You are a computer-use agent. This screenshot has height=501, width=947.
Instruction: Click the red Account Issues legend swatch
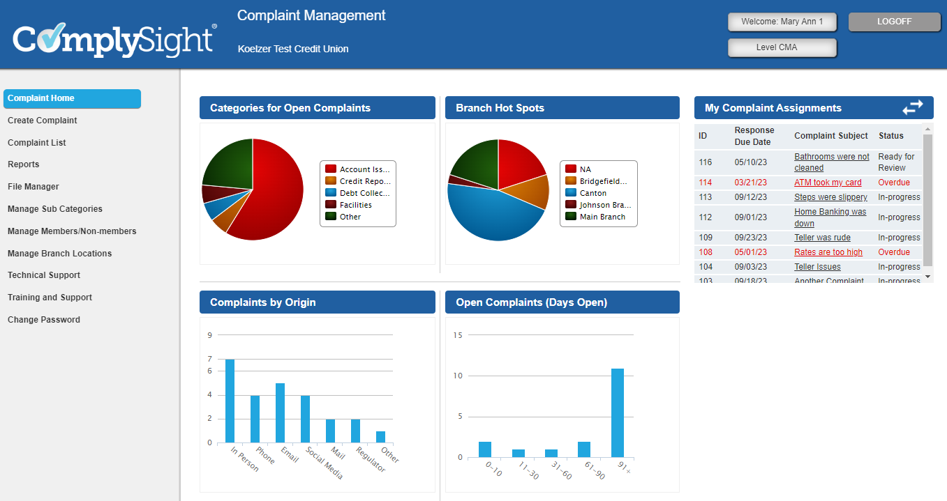330,169
